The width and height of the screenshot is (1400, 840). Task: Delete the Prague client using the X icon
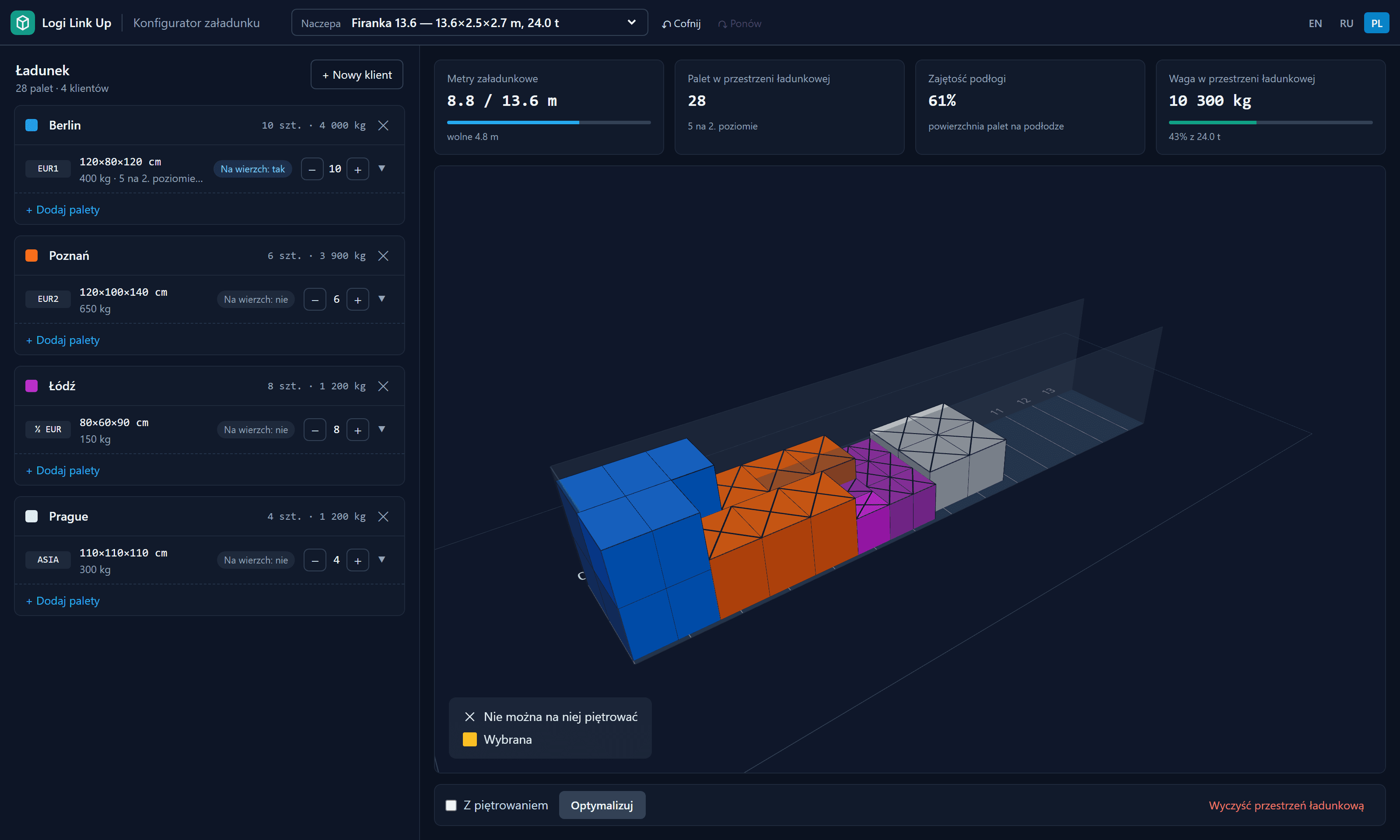[383, 517]
